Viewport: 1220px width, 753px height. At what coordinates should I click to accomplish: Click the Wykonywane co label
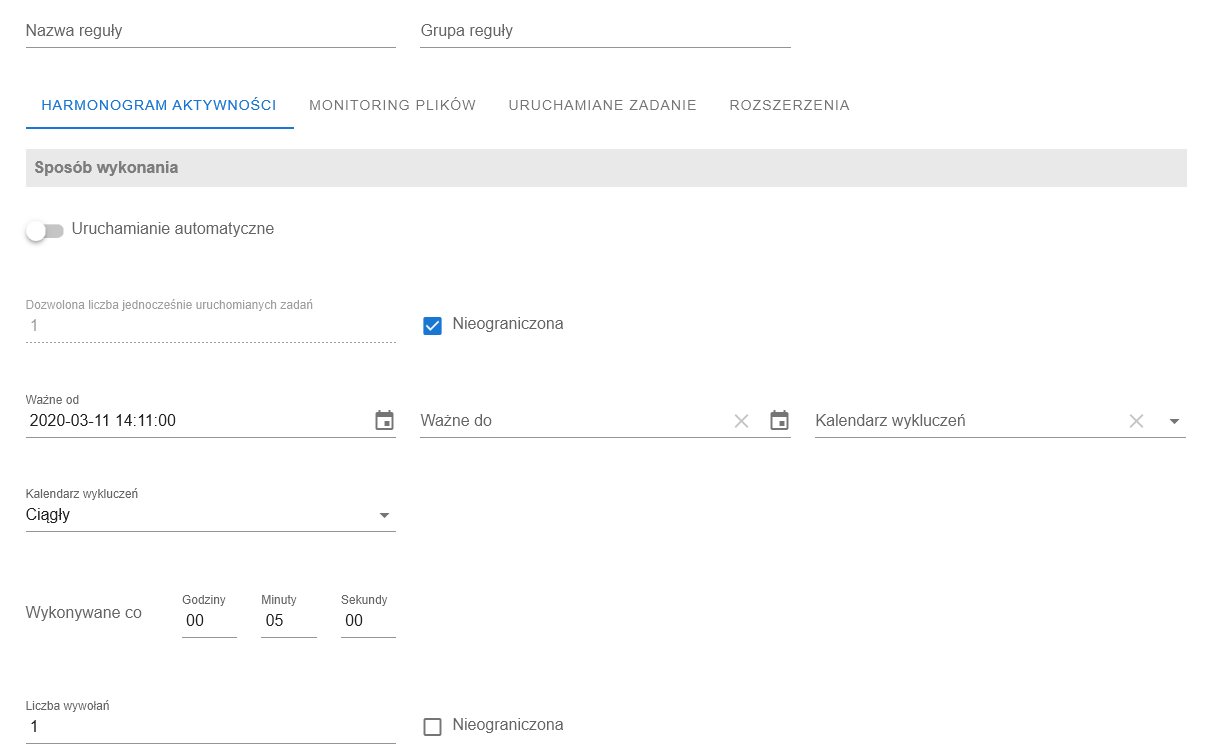(84, 613)
